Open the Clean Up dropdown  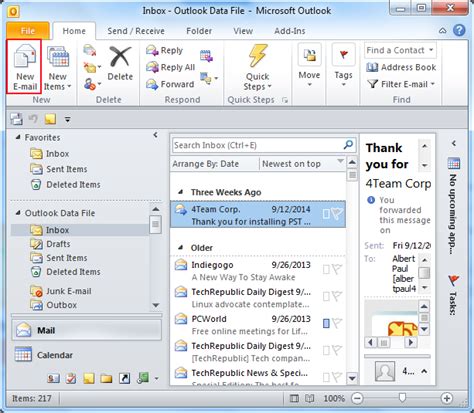click(x=92, y=68)
